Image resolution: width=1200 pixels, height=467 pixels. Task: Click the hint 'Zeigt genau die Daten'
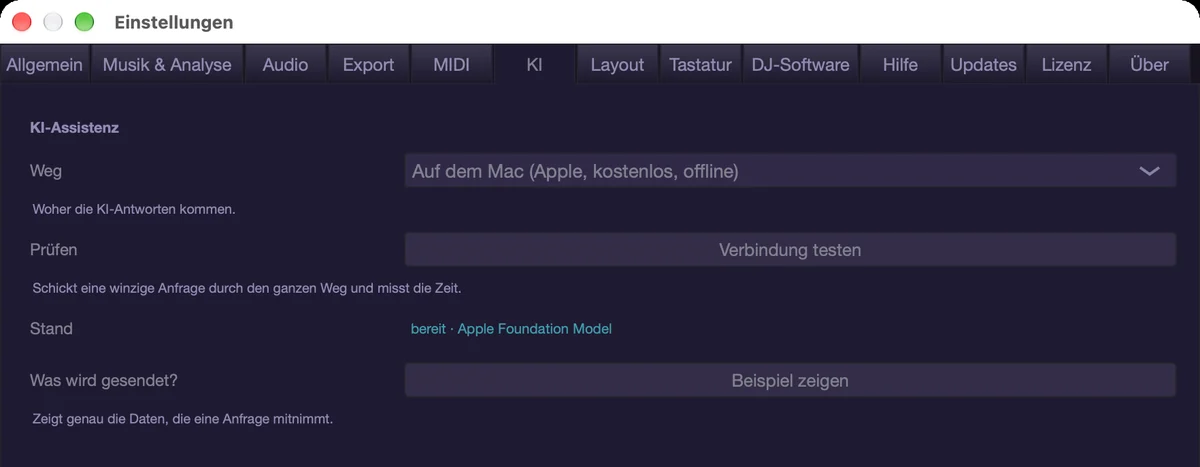point(183,419)
